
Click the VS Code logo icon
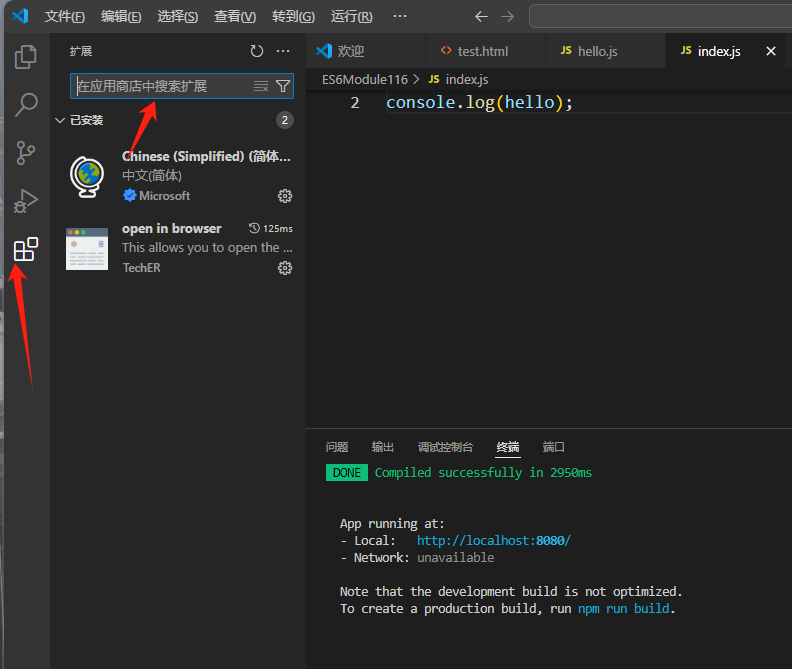(x=20, y=16)
